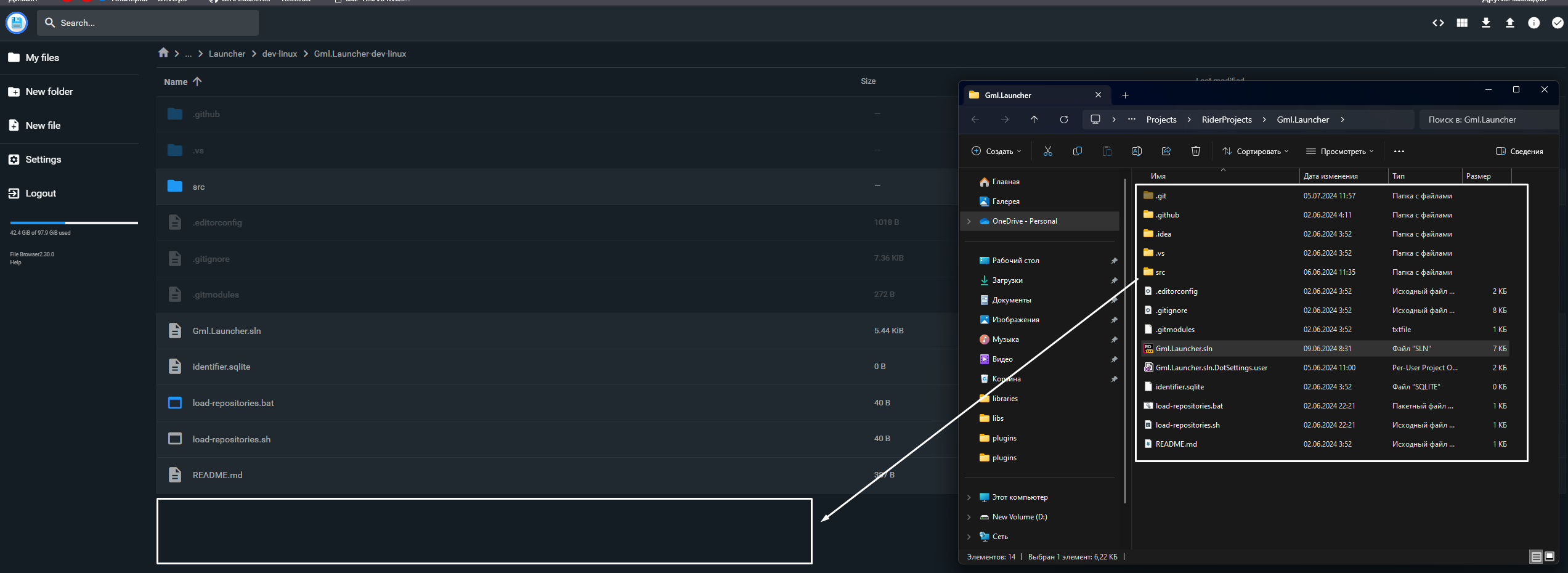Click the upload icon in File Browser toolbar
Screen dimensions: 1568x573
click(x=1511, y=23)
